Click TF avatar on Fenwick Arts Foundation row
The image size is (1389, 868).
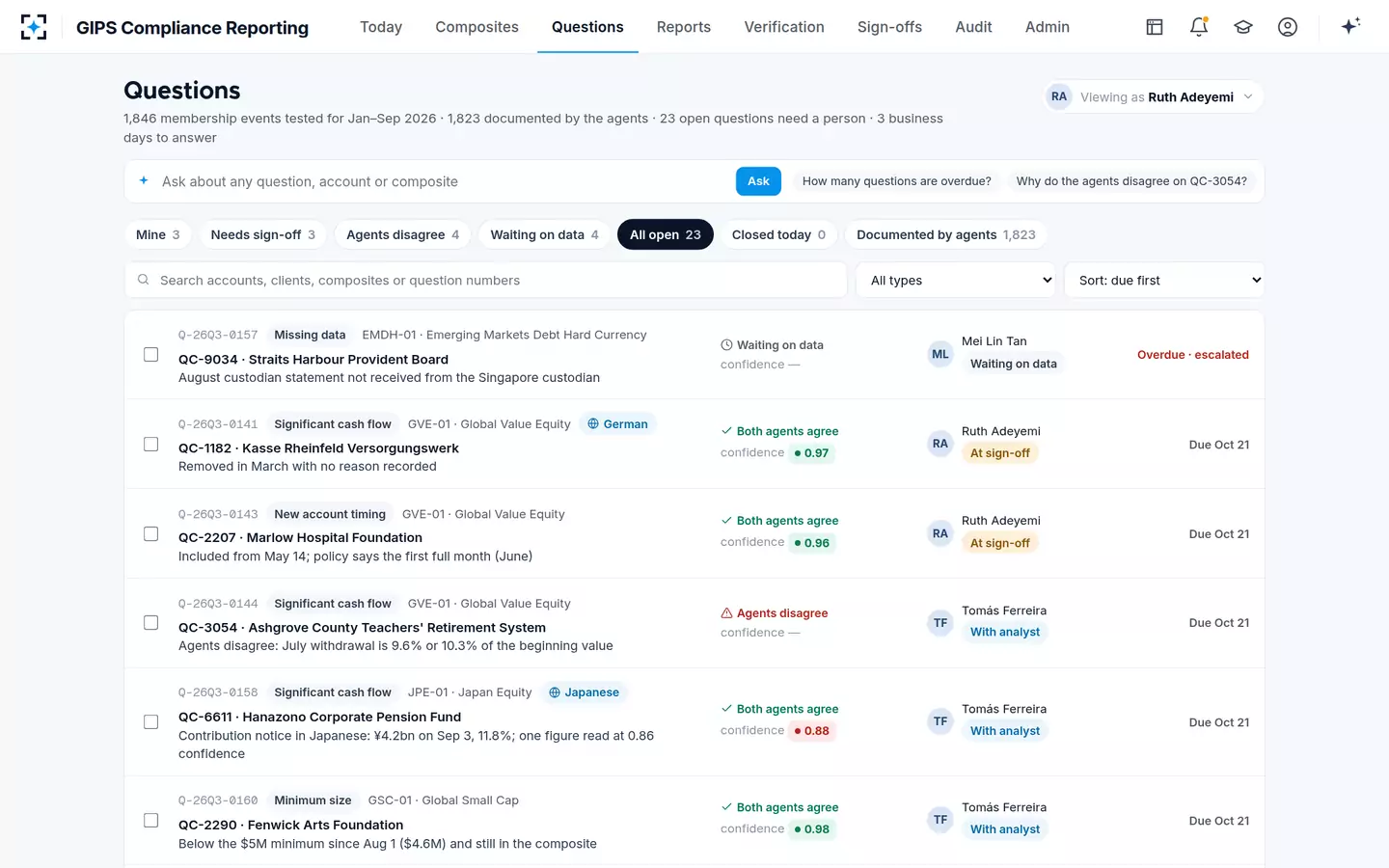[940, 820]
